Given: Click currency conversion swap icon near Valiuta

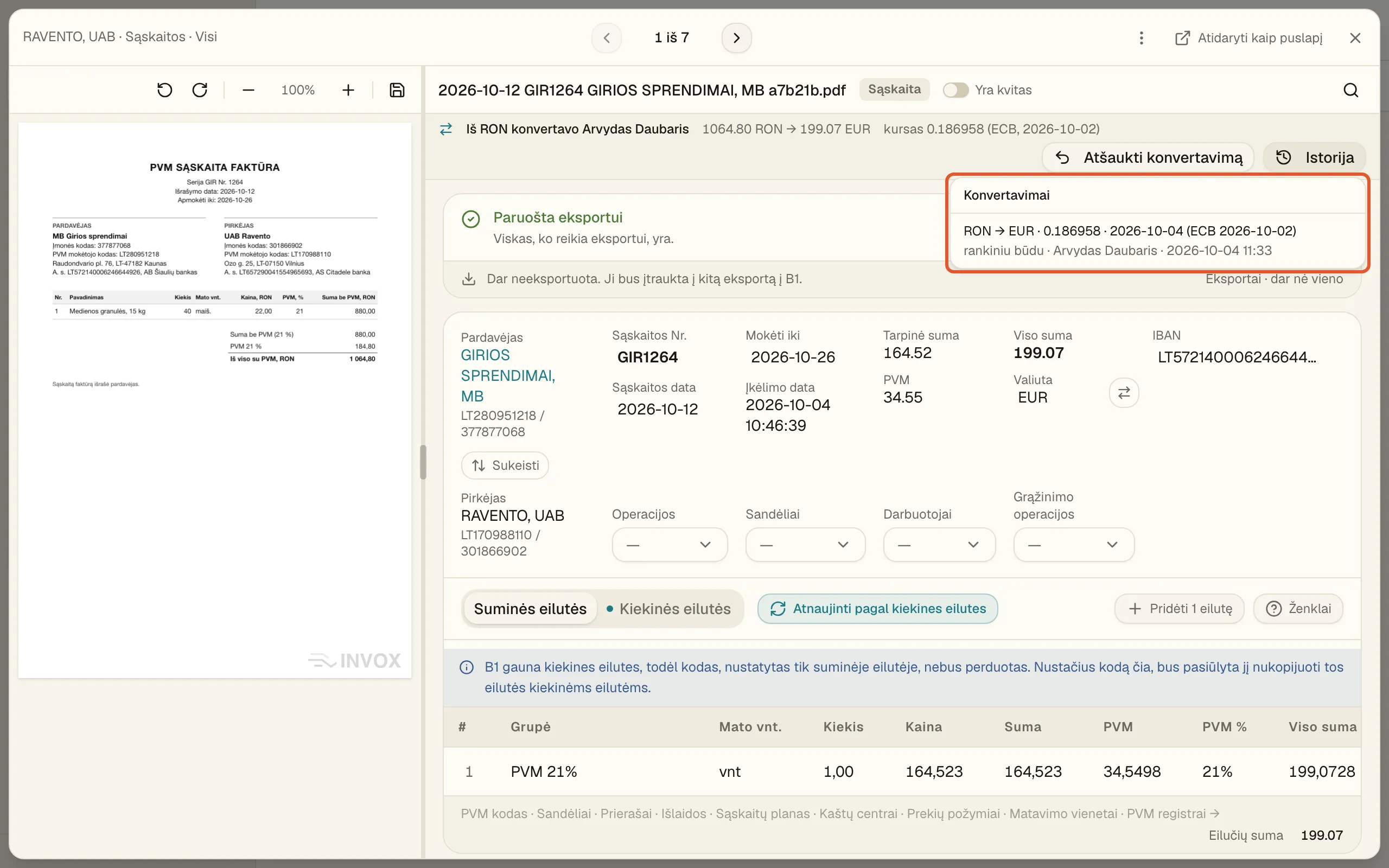Looking at the screenshot, I should [x=1124, y=393].
